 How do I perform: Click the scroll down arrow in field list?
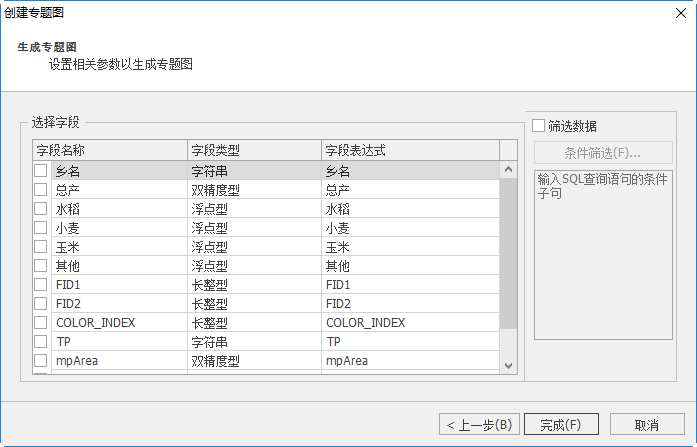508,366
